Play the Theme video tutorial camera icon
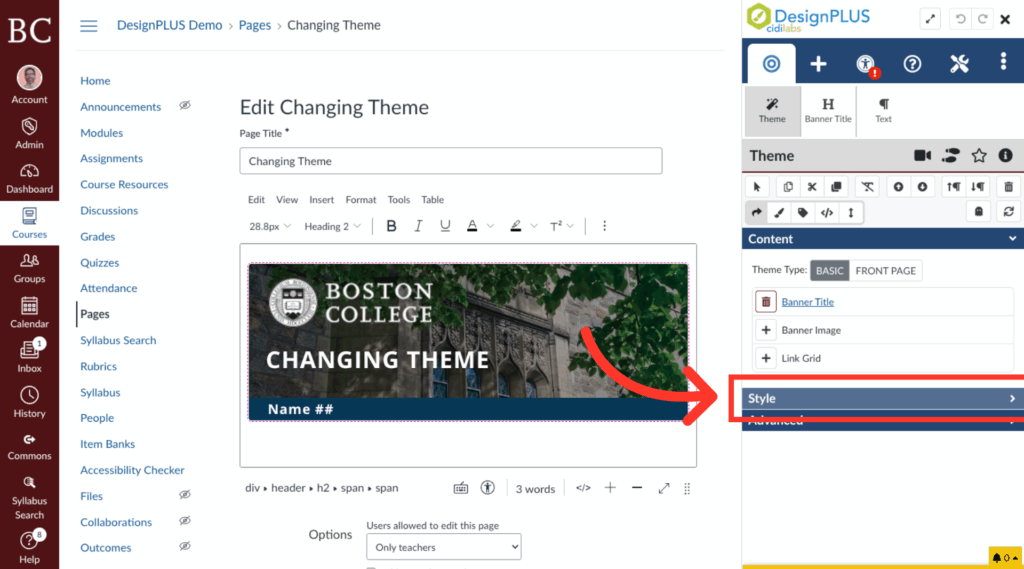 click(922, 155)
